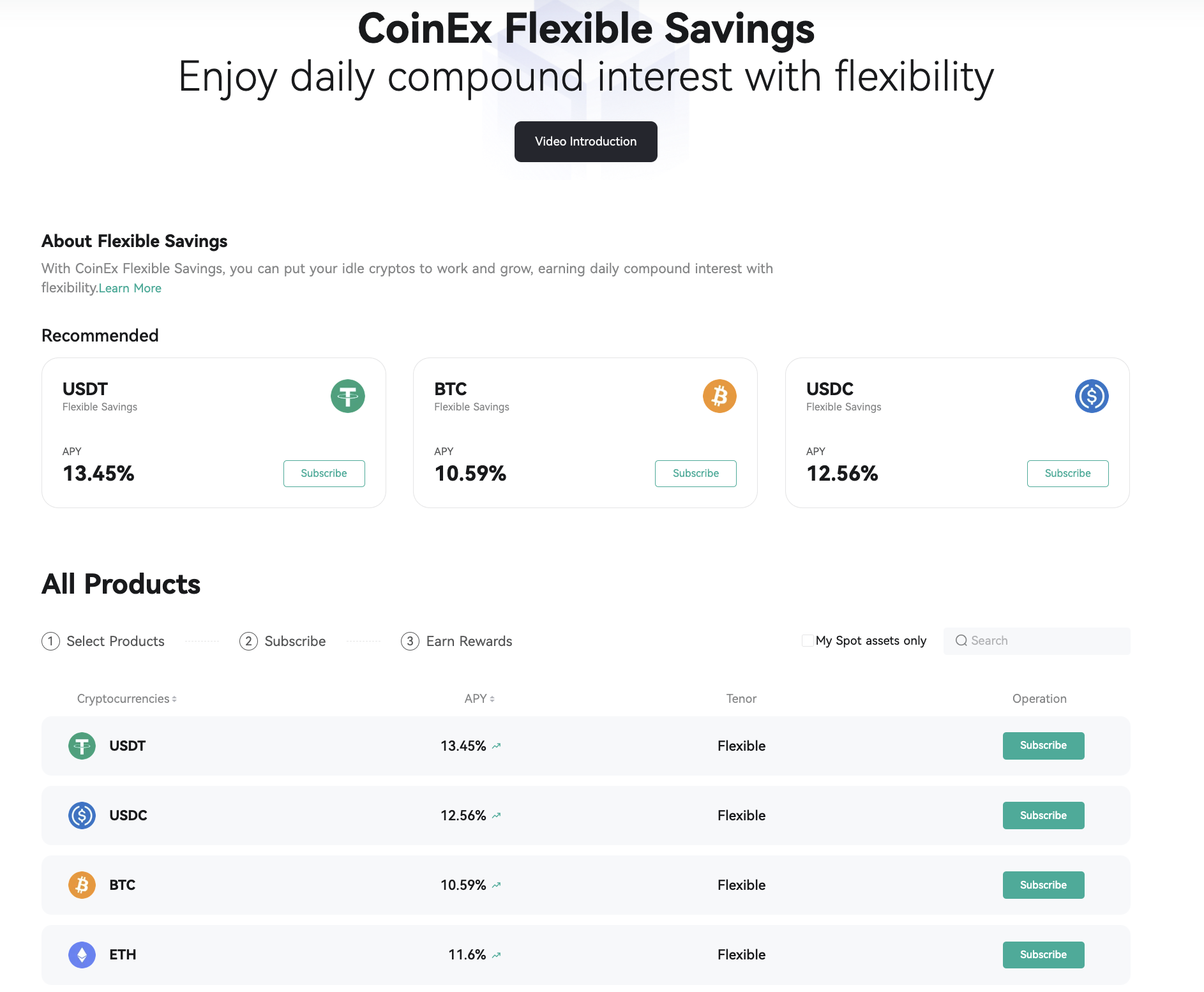
Task: Click the trend arrow icon beside 13.45% APY
Action: click(x=497, y=746)
